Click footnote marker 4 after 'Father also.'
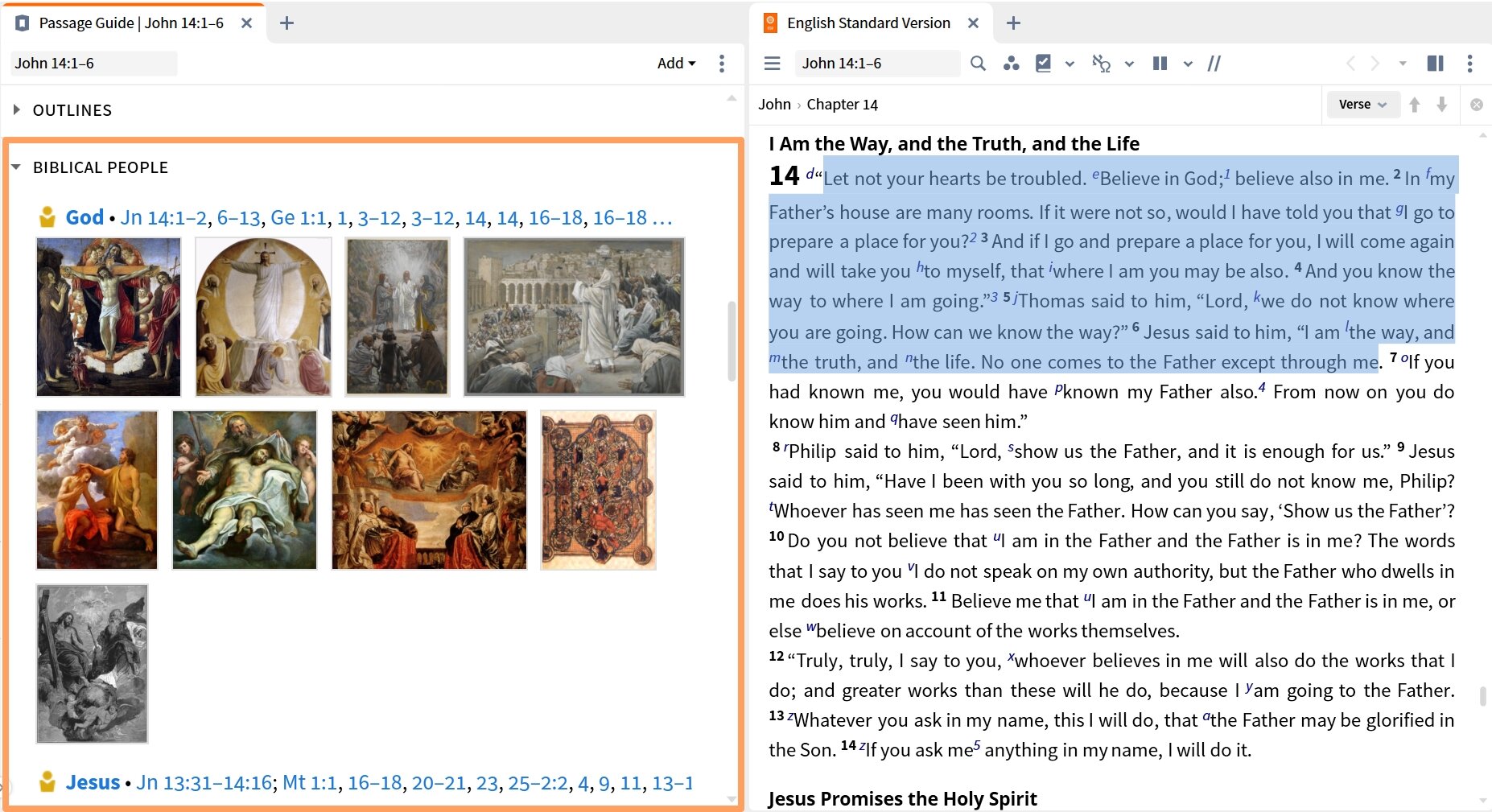The width and height of the screenshot is (1492, 812). click(1262, 387)
